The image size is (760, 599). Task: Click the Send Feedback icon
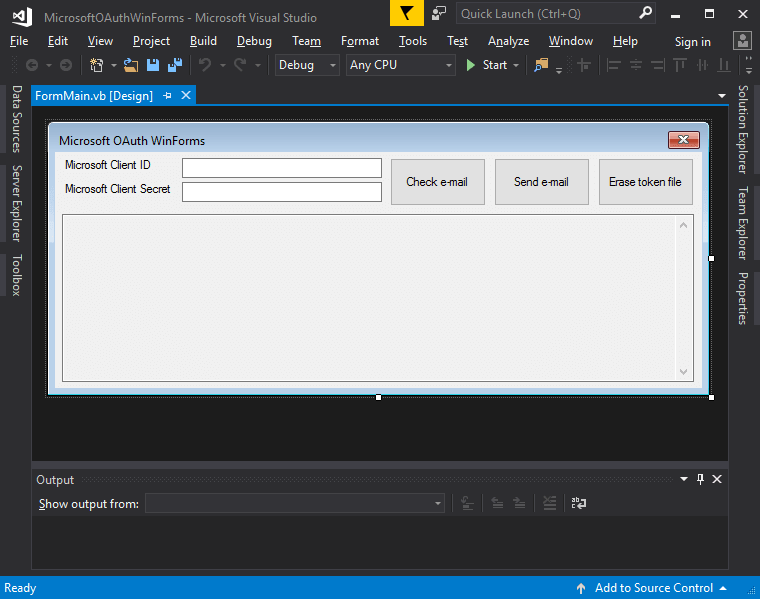point(439,13)
